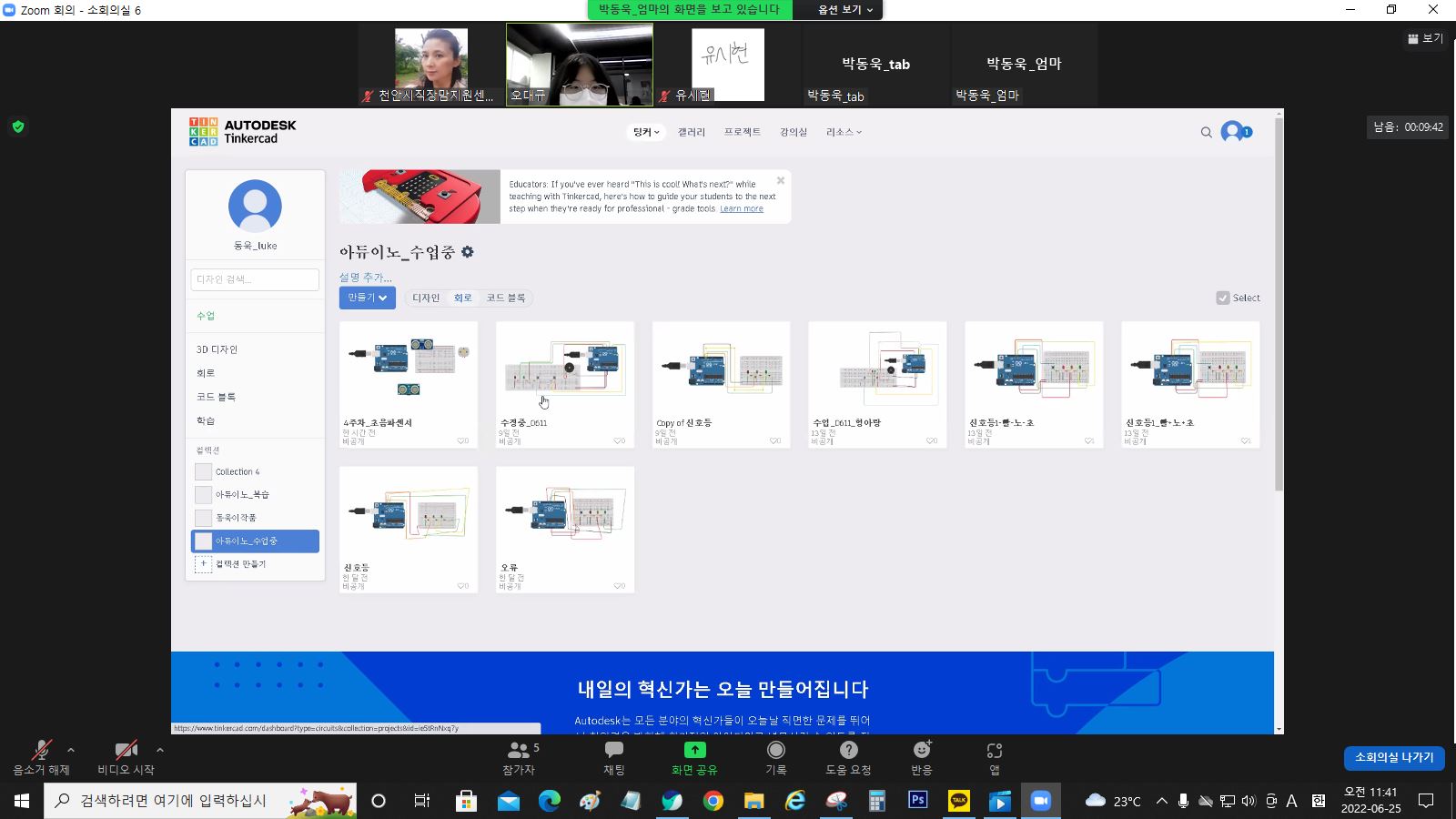Click the record icon in Zoom toolbar

[x=775, y=750]
